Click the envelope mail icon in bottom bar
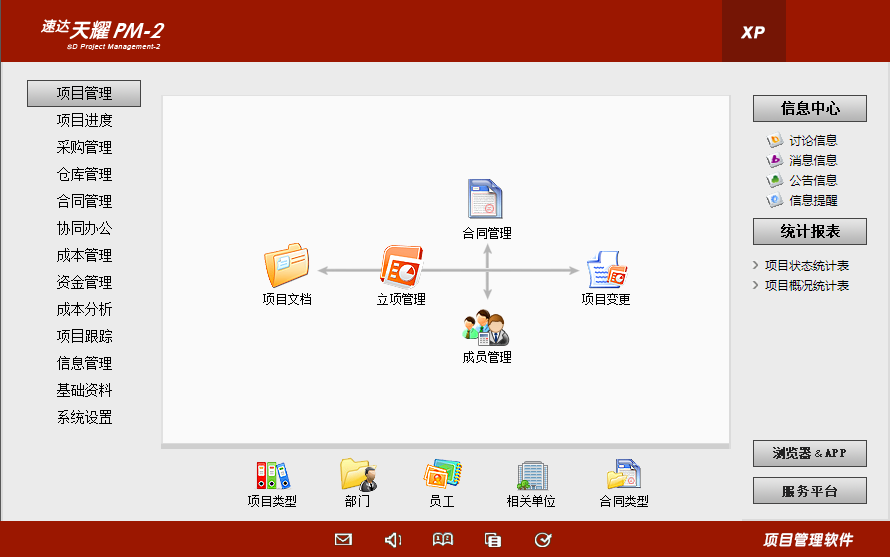This screenshot has height=557, width=890. (343, 540)
